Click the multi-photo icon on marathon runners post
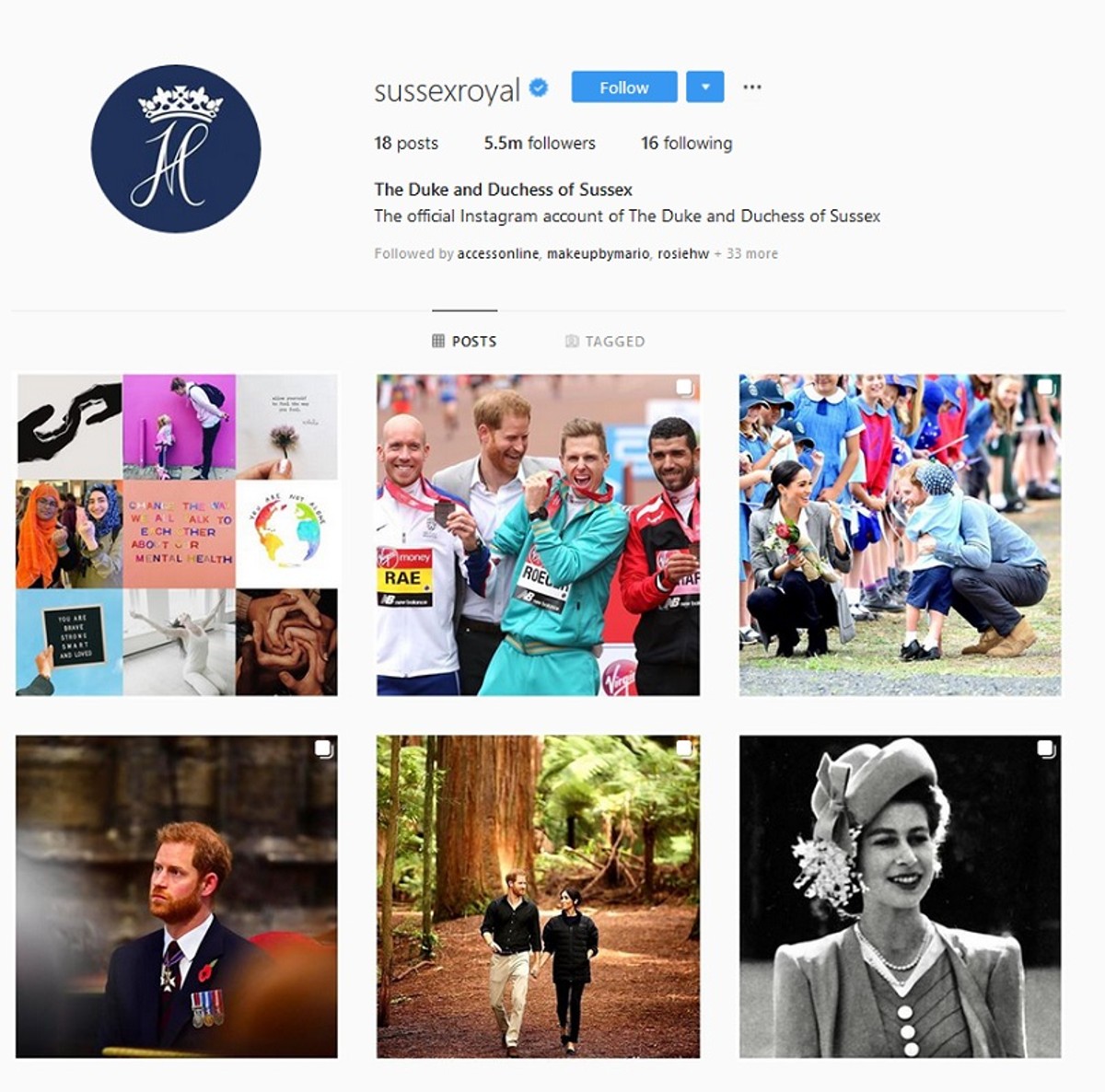Image resolution: width=1105 pixels, height=1092 pixels. tap(684, 388)
